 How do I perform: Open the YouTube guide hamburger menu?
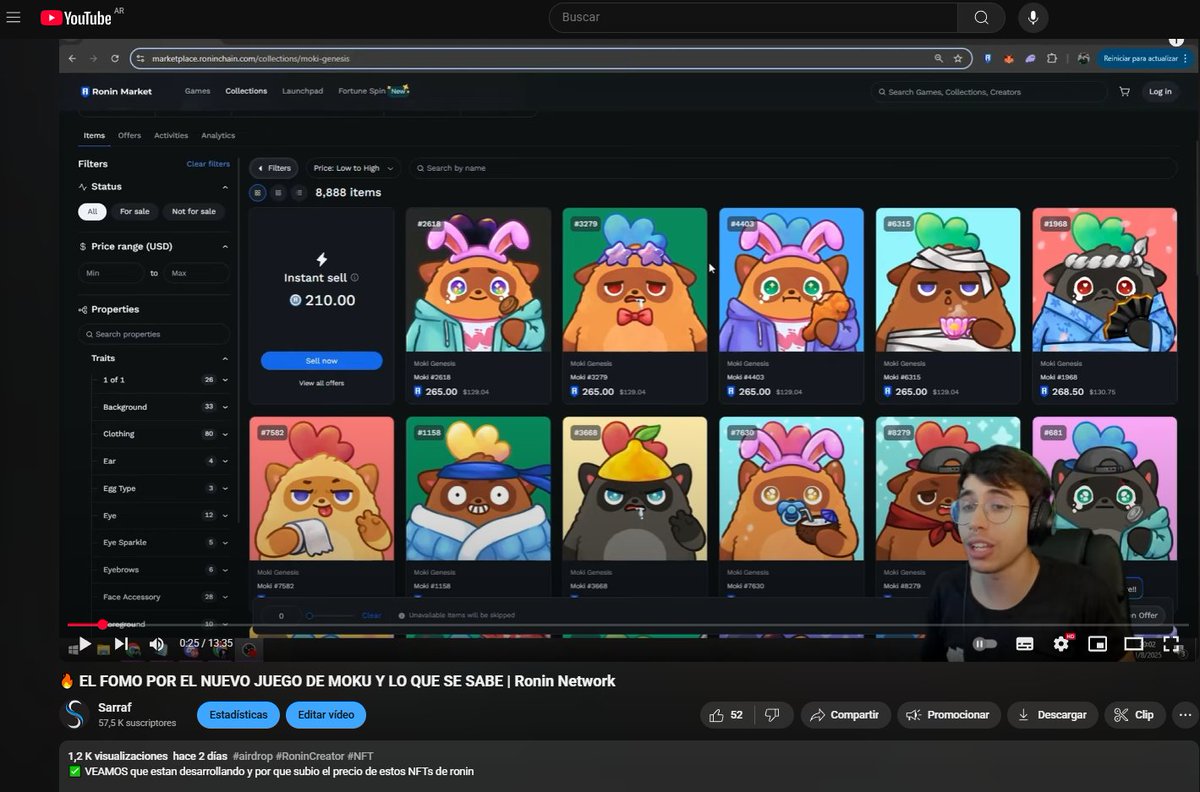click(13, 17)
